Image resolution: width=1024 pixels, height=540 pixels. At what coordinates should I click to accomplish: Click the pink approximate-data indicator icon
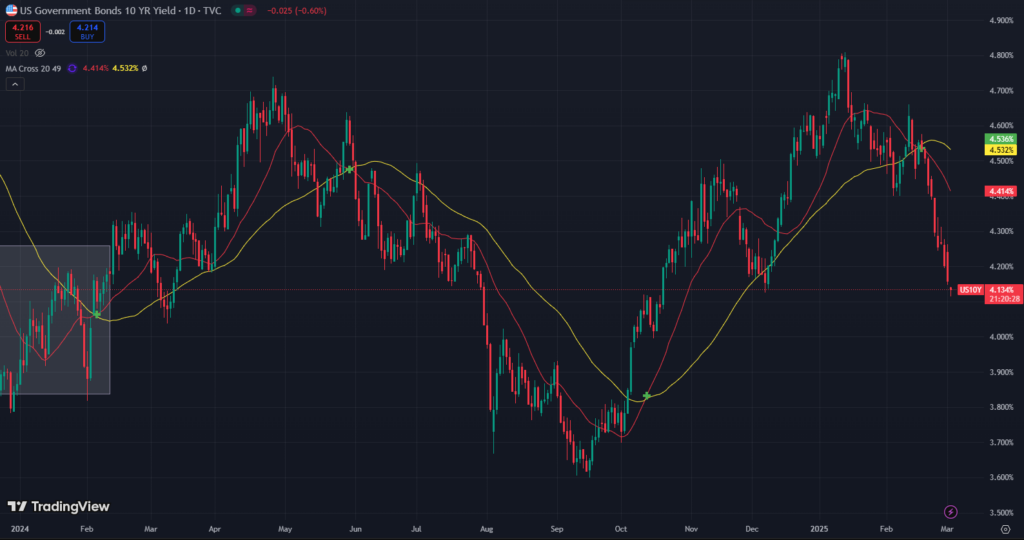click(x=249, y=10)
